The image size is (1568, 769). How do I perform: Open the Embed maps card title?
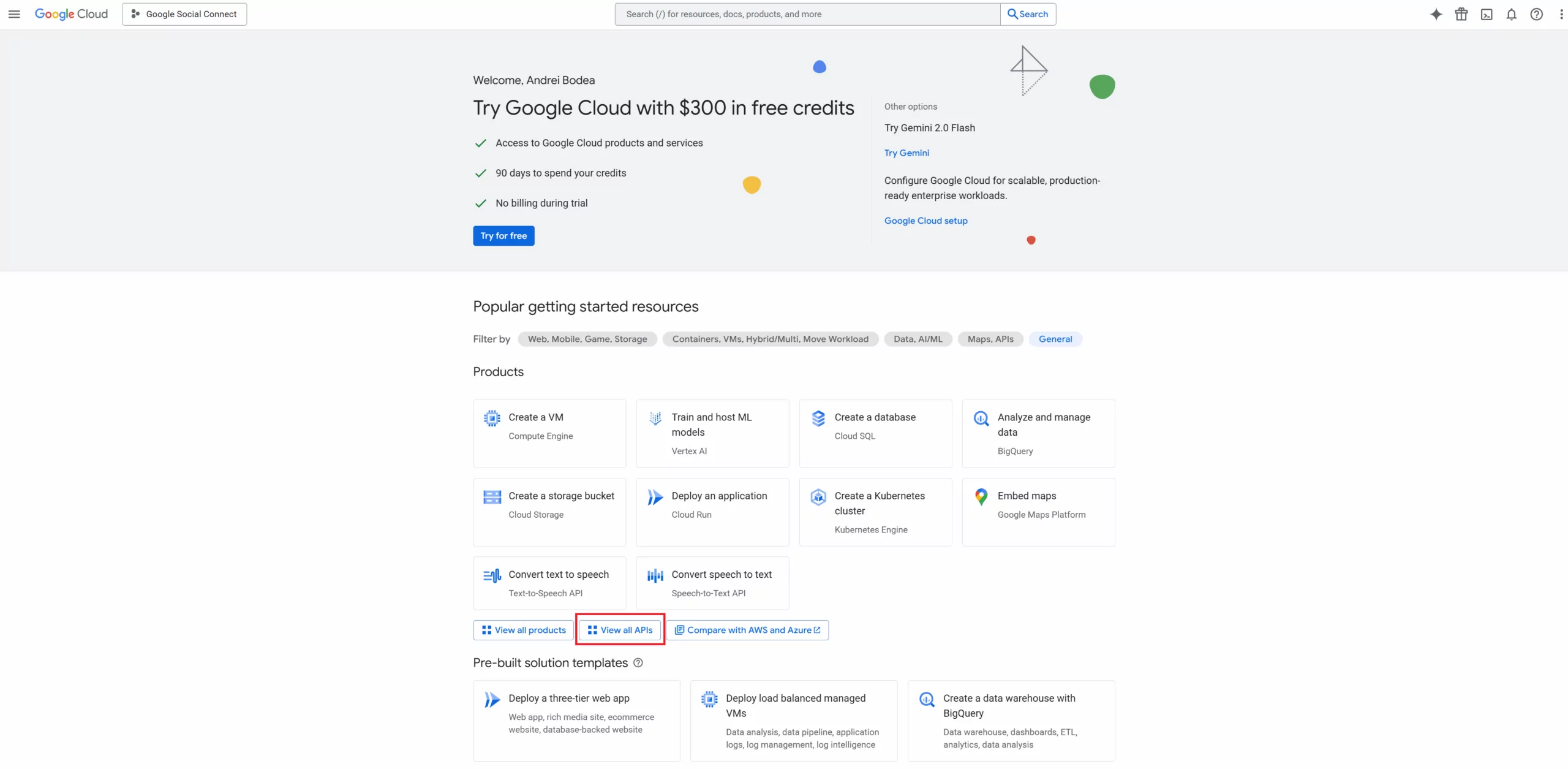click(x=1027, y=496)
